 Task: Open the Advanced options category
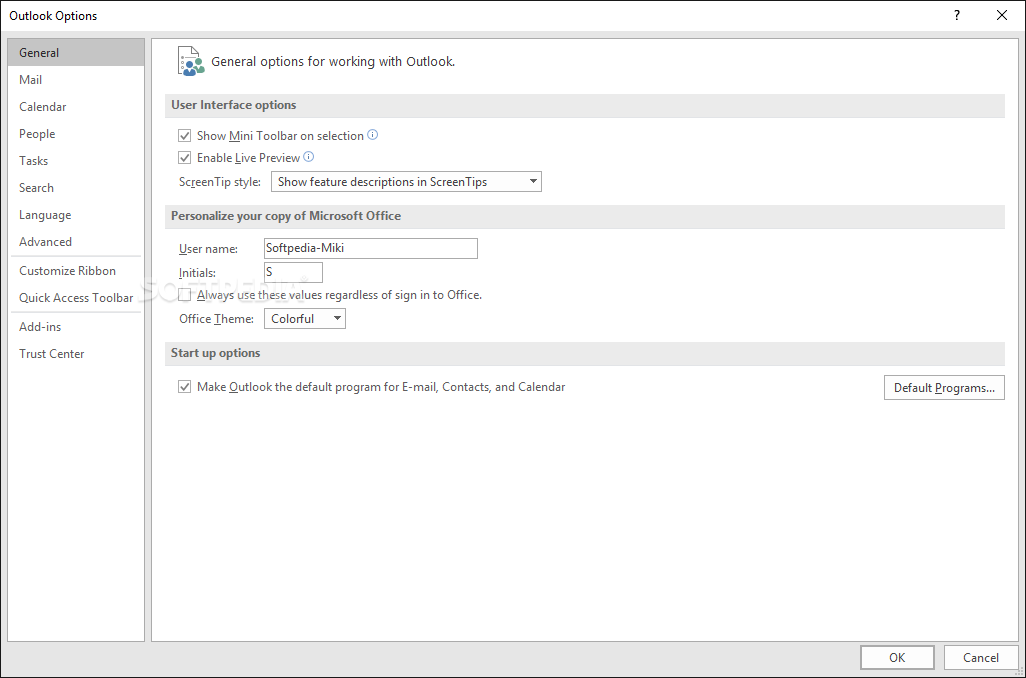pos(76,241)
